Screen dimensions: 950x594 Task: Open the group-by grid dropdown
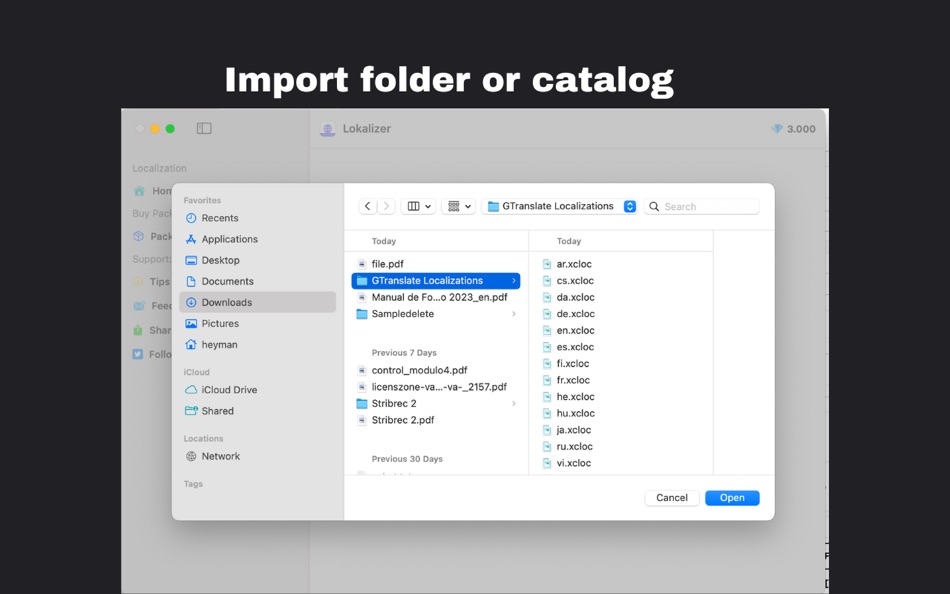tap(459, 206)
